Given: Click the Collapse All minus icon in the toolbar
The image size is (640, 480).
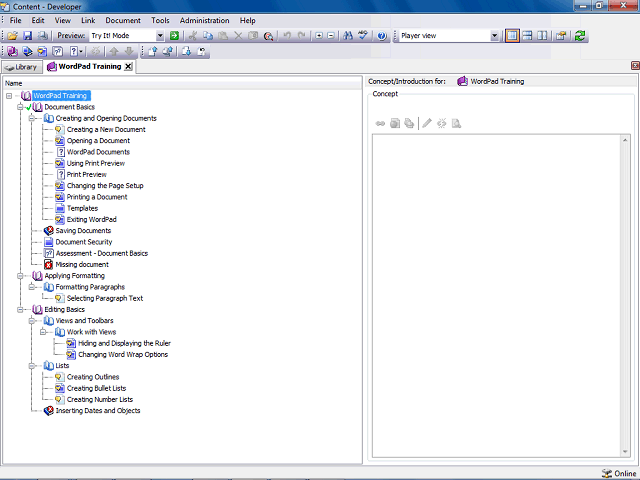Looking at the screenshot, I should pyautogui.click(x=331, y=36).
